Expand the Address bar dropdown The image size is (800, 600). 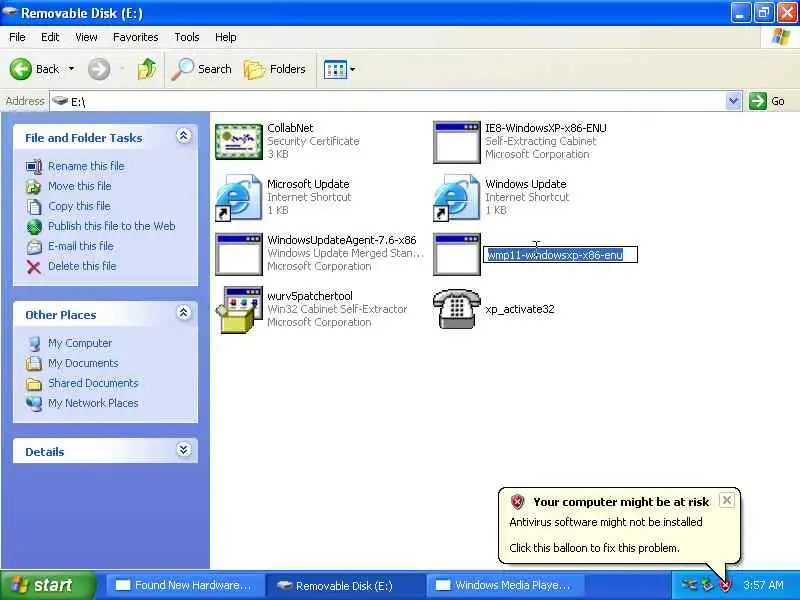click(x=733, y=101)
